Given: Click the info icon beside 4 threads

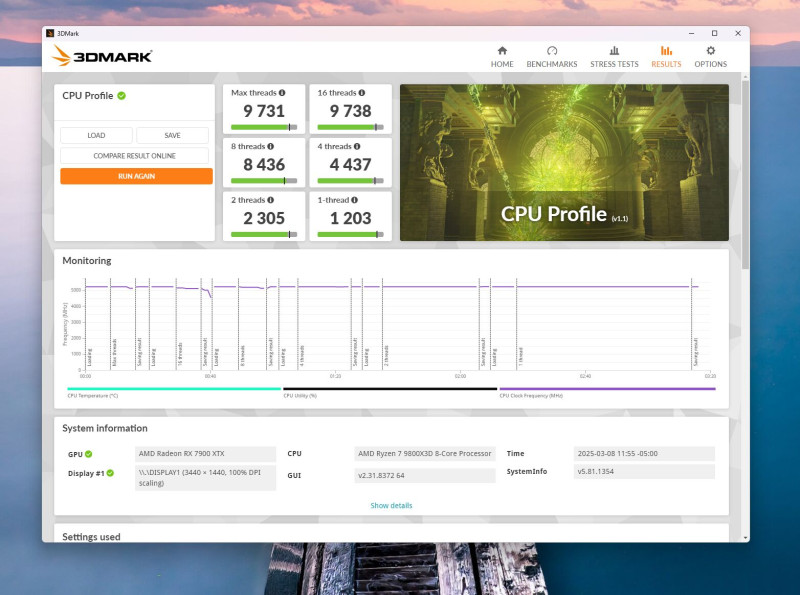Looking at the screenshot, I should coord(357,146).
